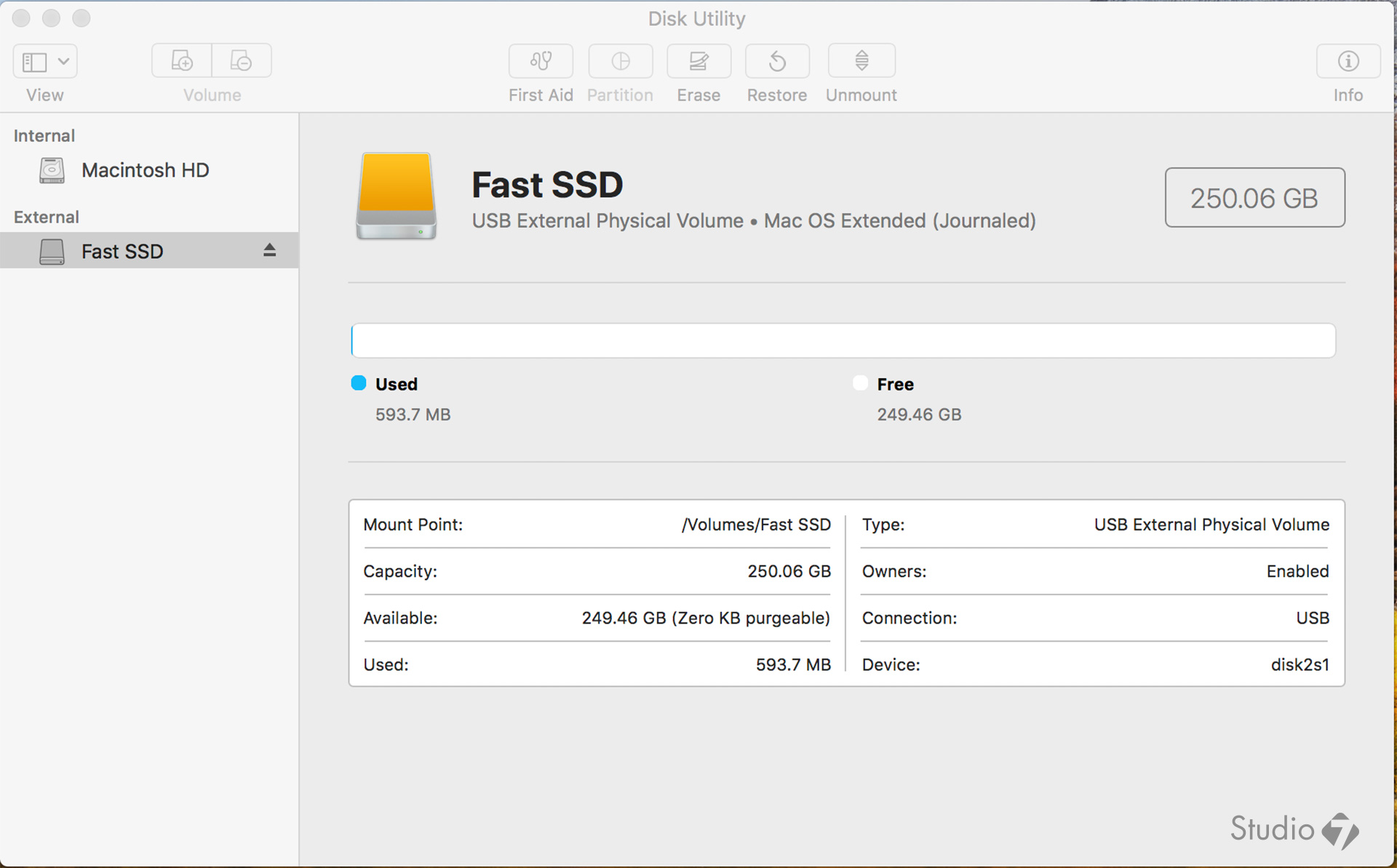Click the Device label
1397x868 pixels.
click(891, 665)
